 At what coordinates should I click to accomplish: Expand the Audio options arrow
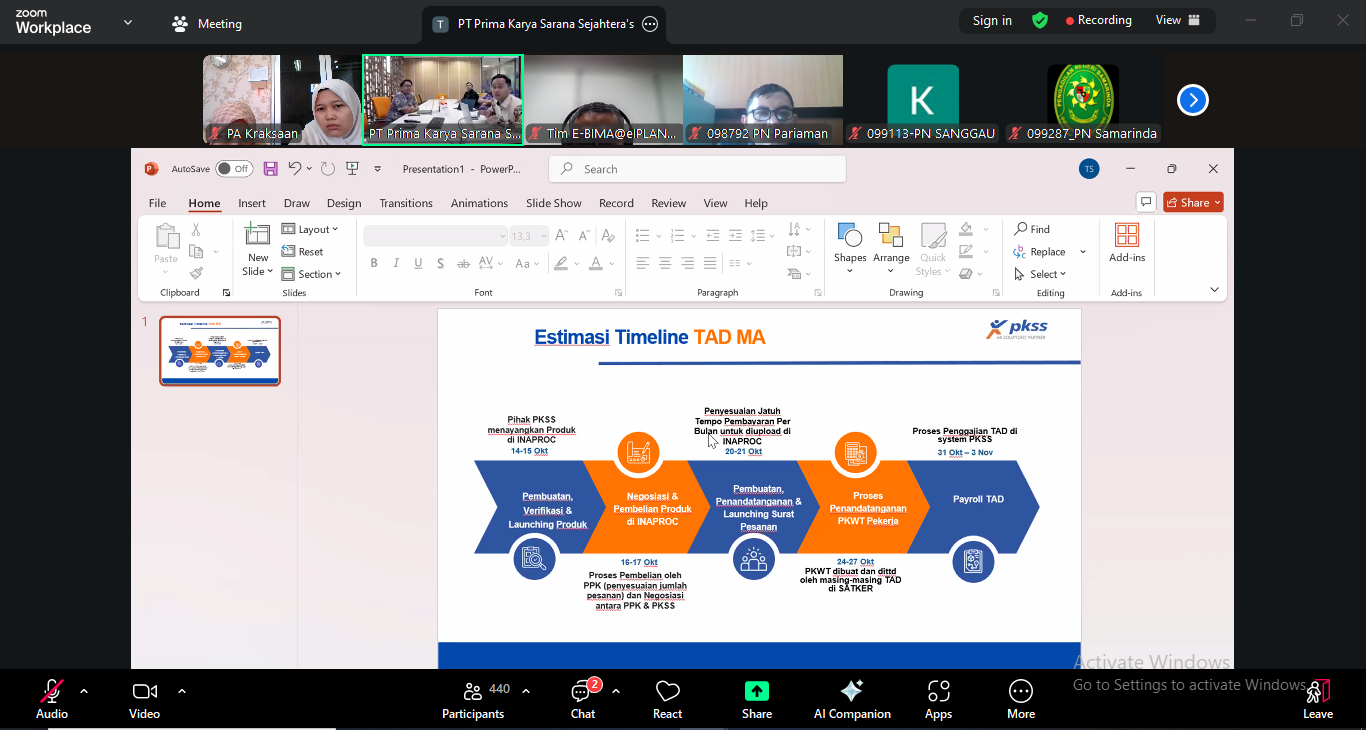point(84,691)
